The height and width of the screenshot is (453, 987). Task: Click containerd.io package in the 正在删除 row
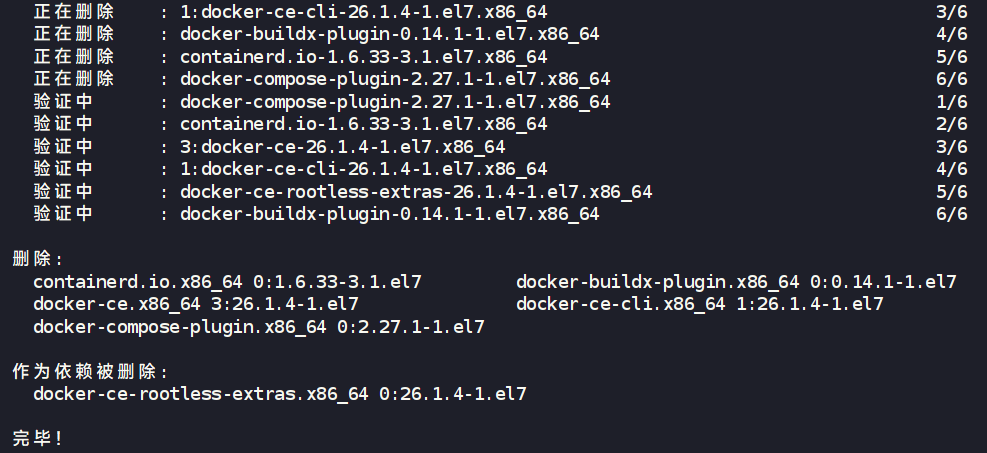pyautogui.click(x=363, y=57)
